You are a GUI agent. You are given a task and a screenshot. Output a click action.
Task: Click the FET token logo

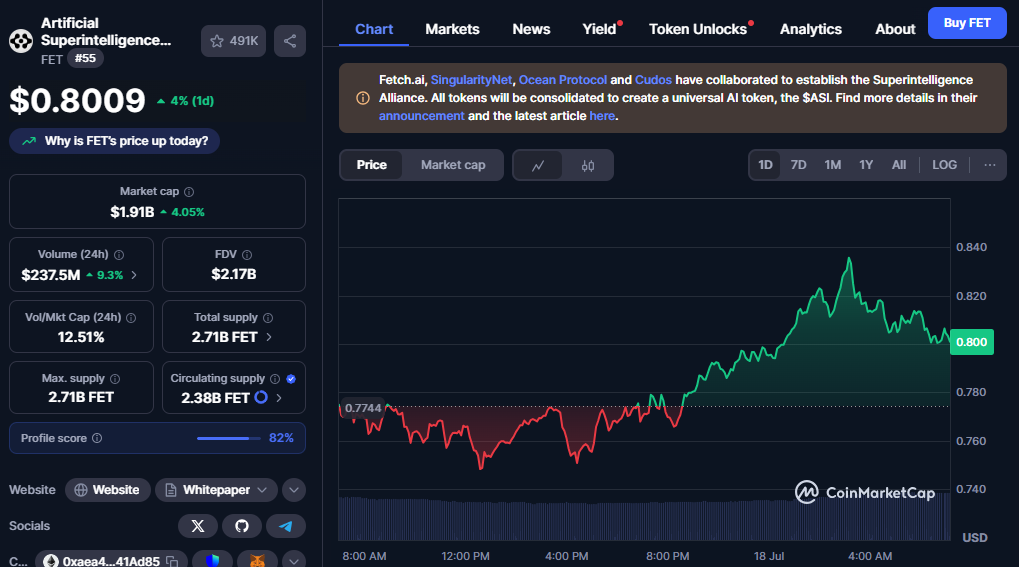click(21, 41)
